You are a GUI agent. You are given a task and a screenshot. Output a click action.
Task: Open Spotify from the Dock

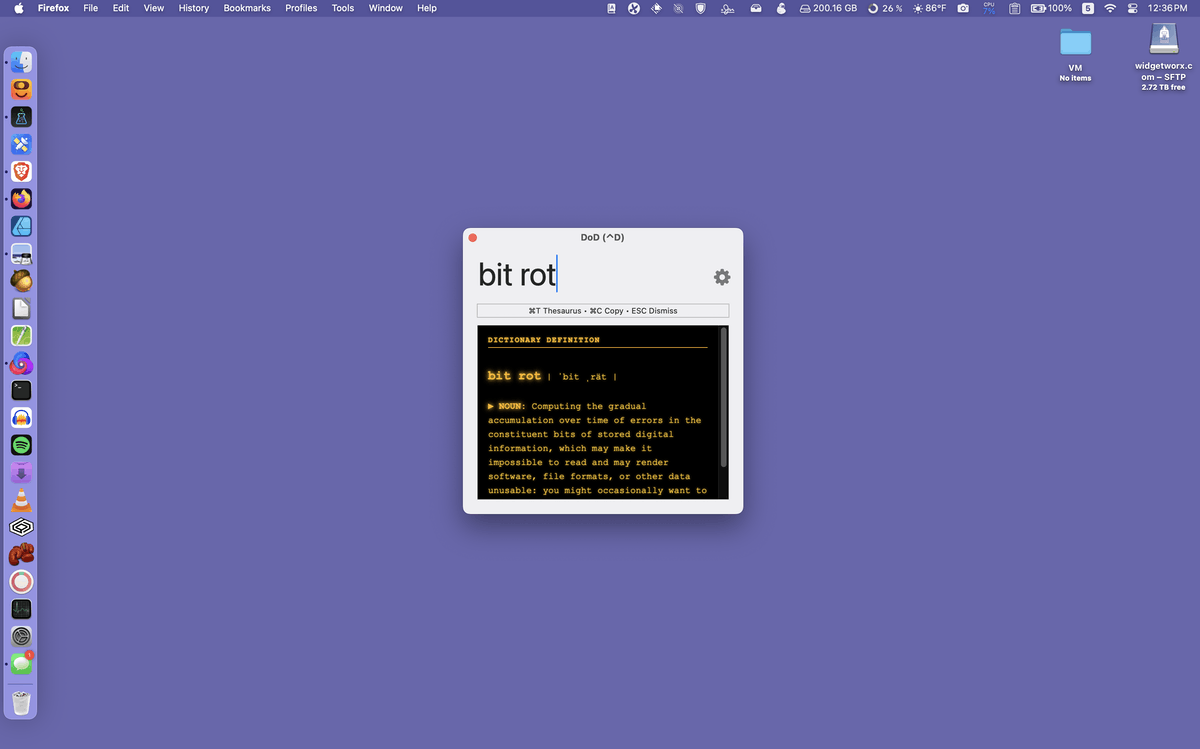[21, 445]
